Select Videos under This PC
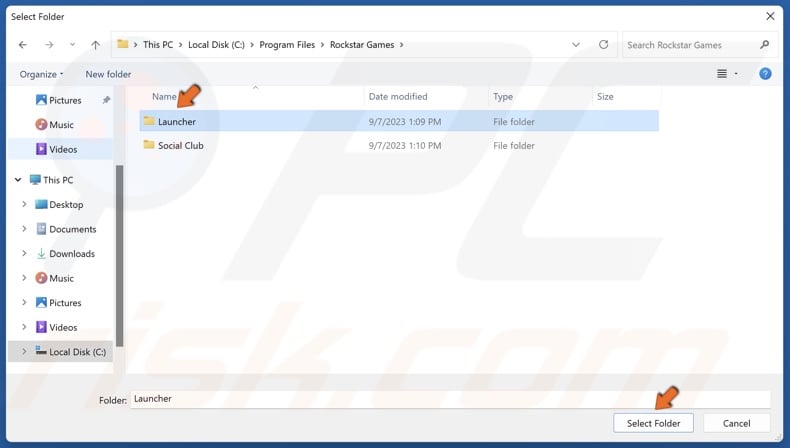Screen dimensions: 790x448 63,328
